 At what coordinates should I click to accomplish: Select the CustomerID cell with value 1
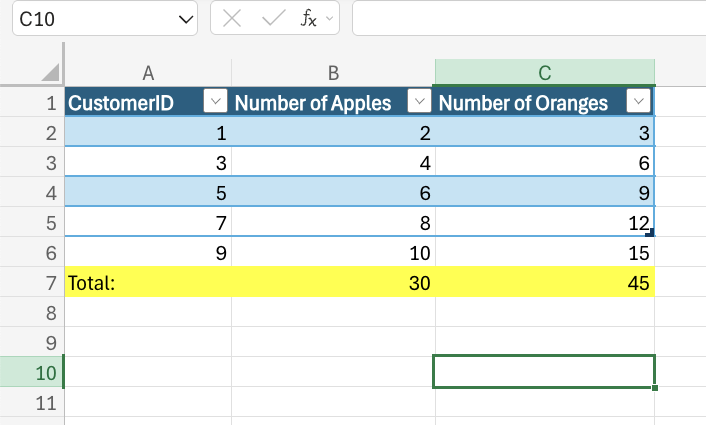point(148,132)
